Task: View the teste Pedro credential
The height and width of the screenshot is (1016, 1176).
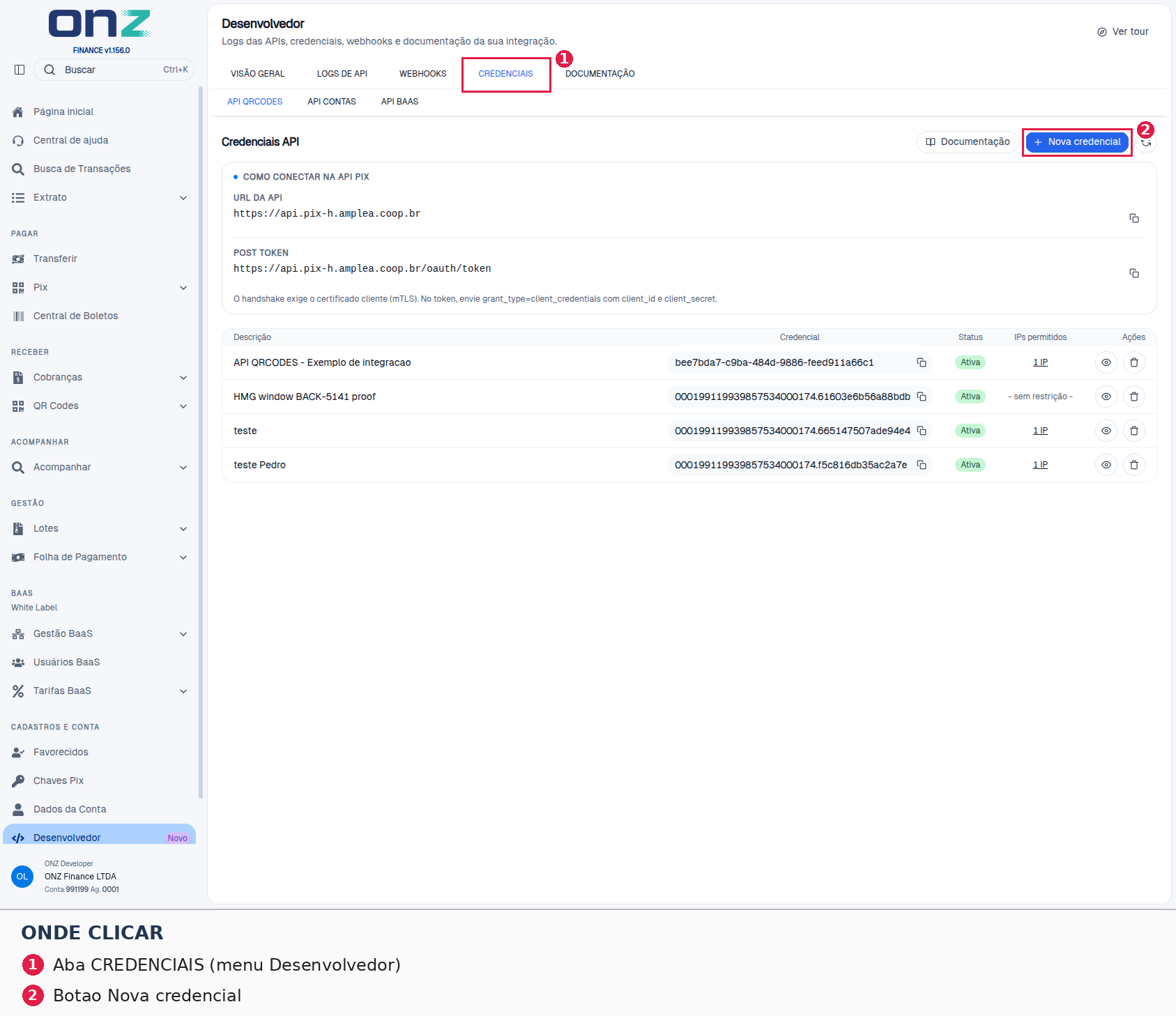Action: pyautogui.click(x=1106, y=465)
